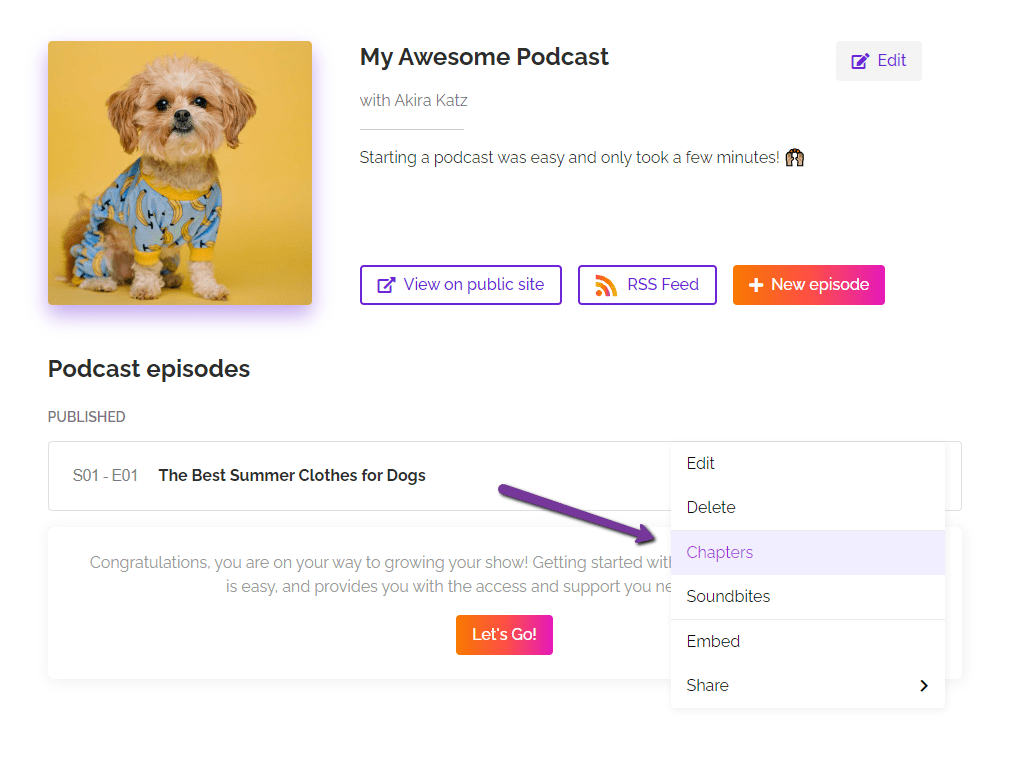
Task: Select Soundbites in the episode menu
Action: 727,596
